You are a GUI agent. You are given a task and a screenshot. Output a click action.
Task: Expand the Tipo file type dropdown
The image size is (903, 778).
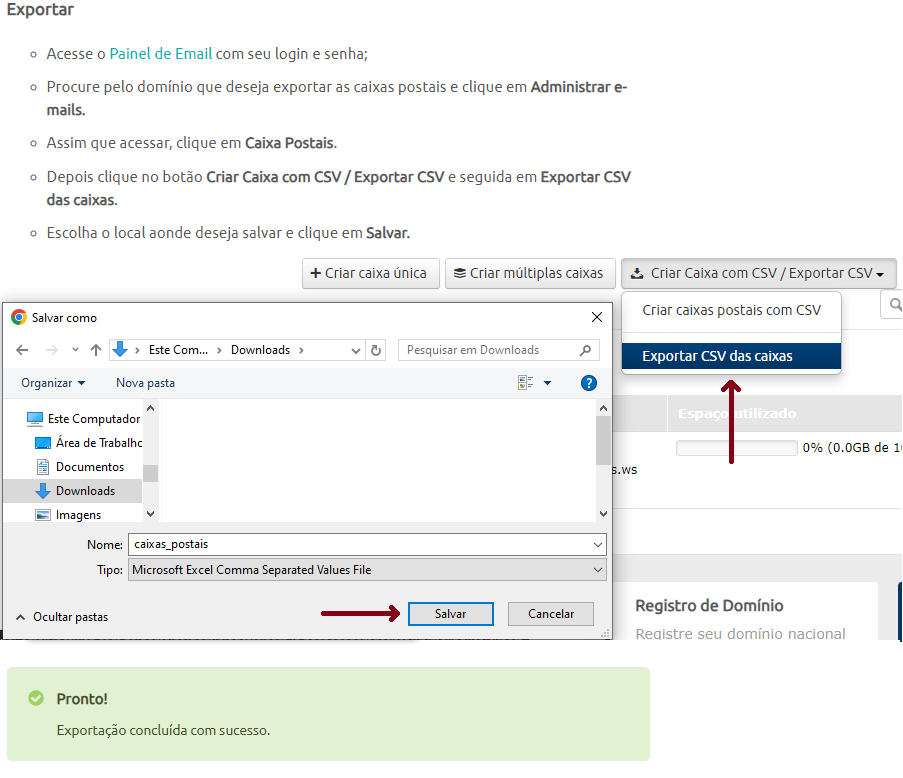(x=367, y=570)
